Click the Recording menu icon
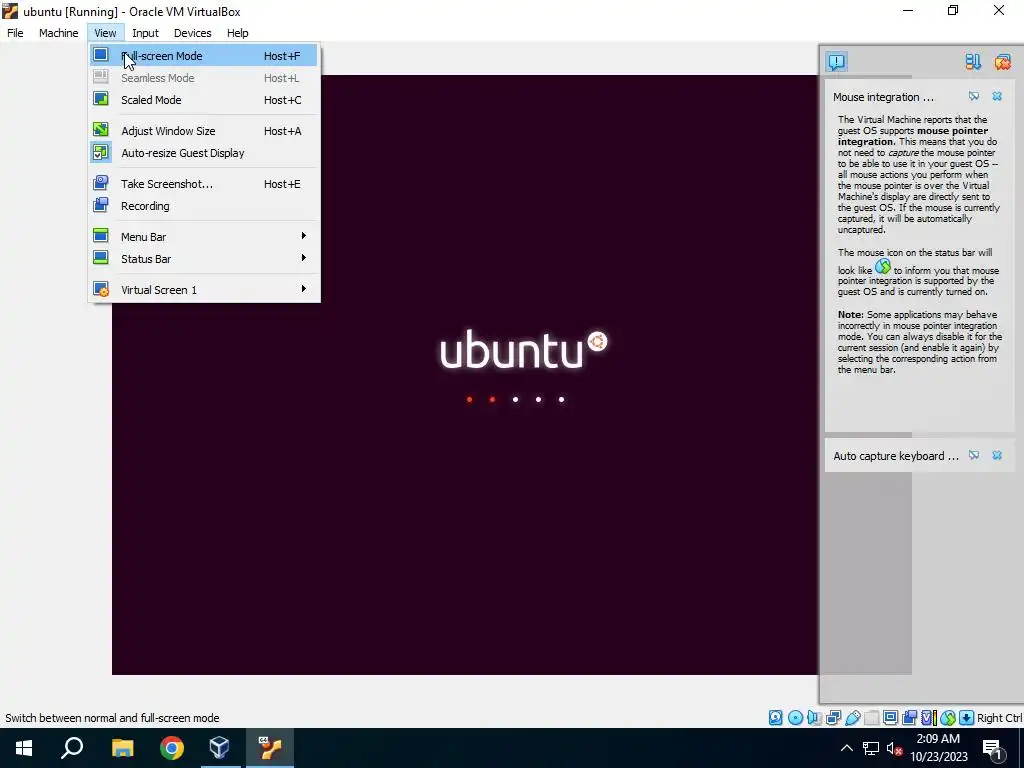 (x=101, y=205)
